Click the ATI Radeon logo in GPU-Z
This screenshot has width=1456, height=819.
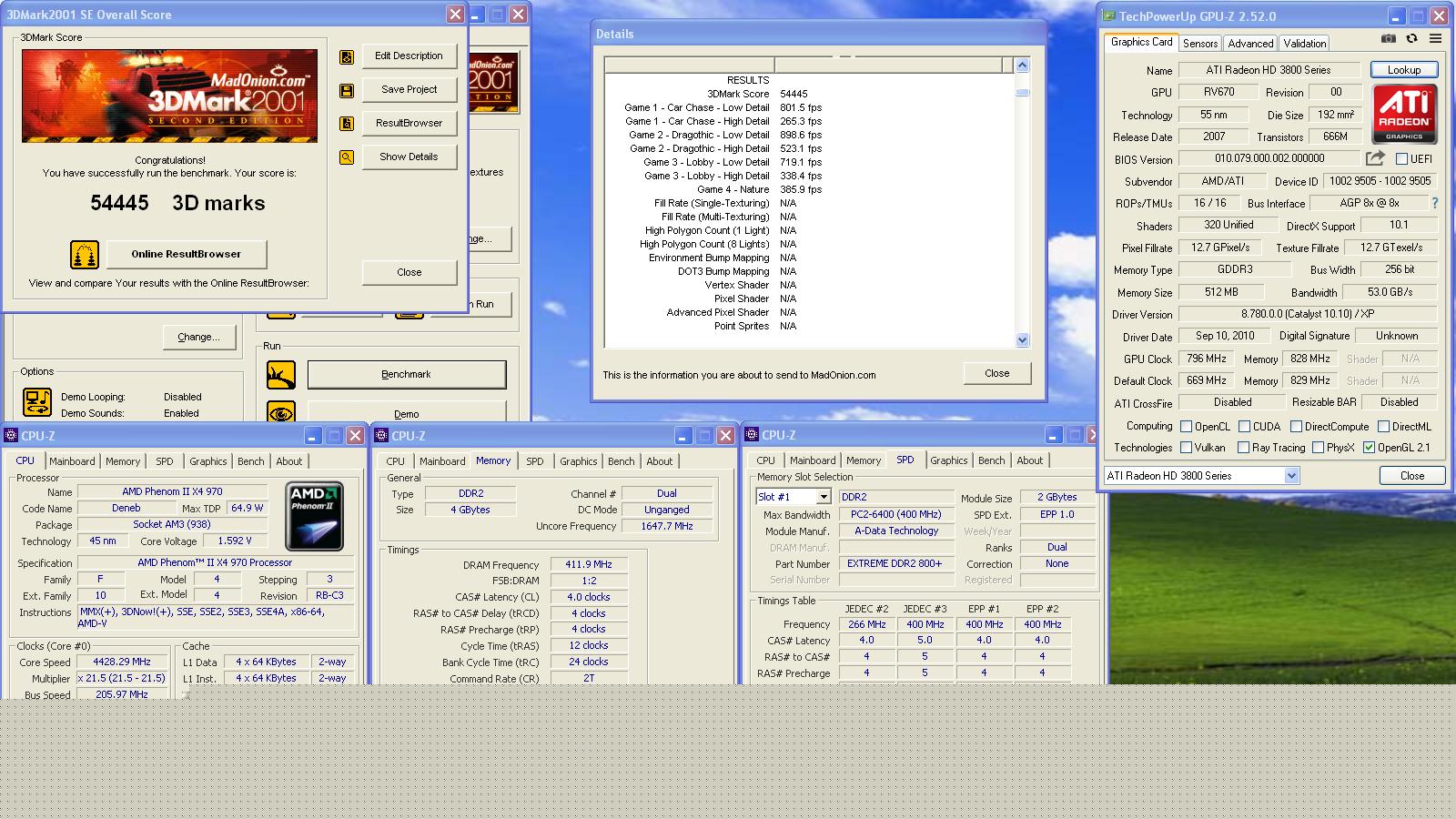click(1404, 114)
